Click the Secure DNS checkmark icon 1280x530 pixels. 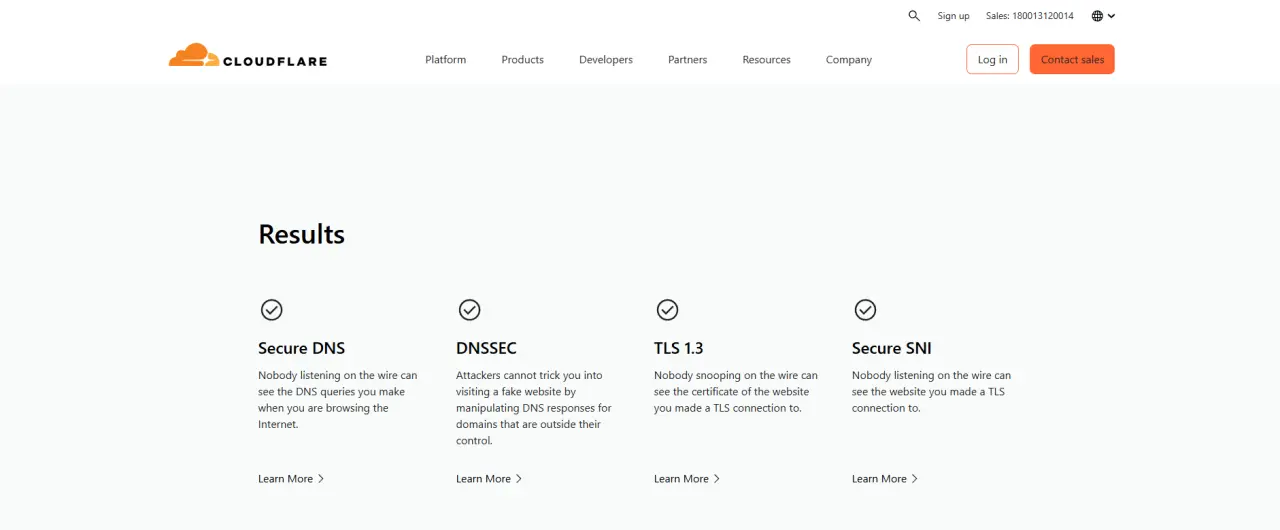coord(271,310)
